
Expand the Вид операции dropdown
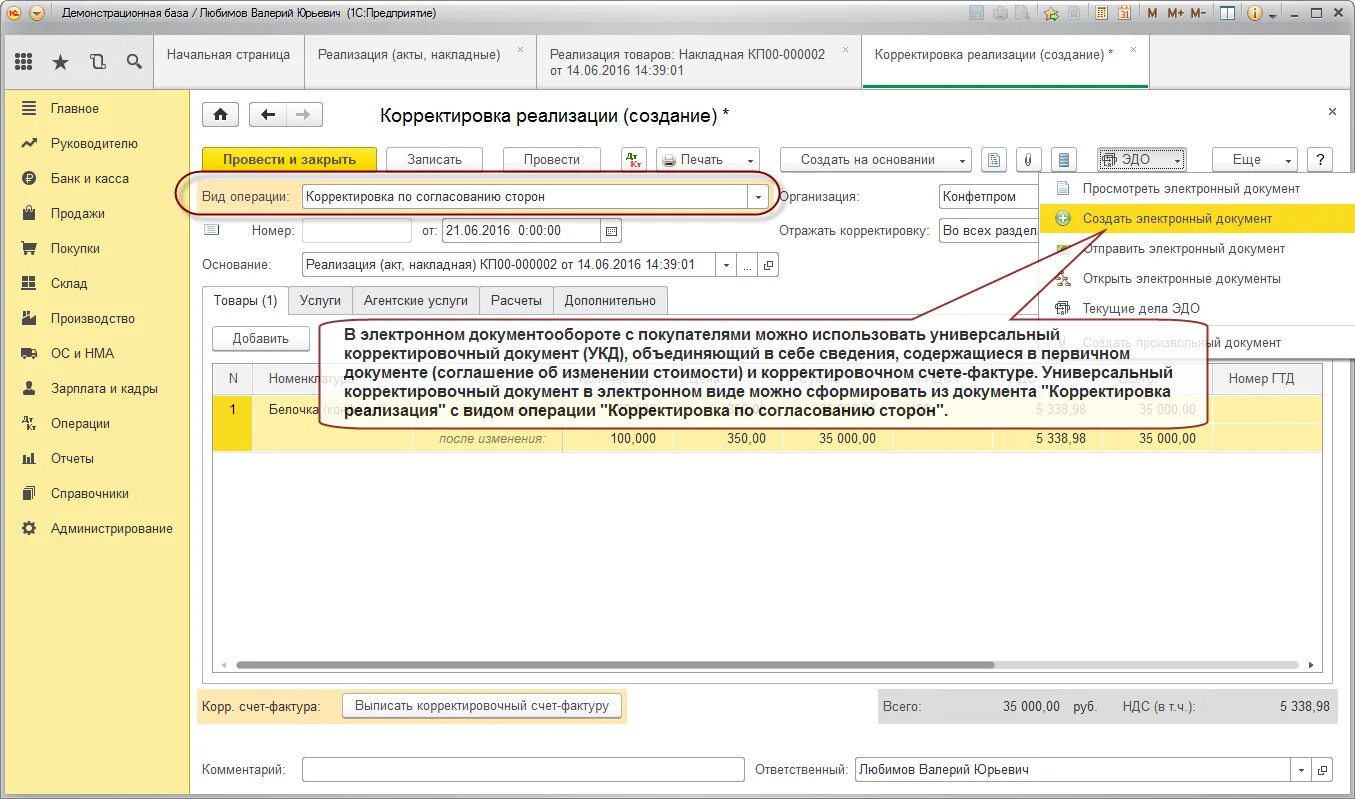coord(758,197)
